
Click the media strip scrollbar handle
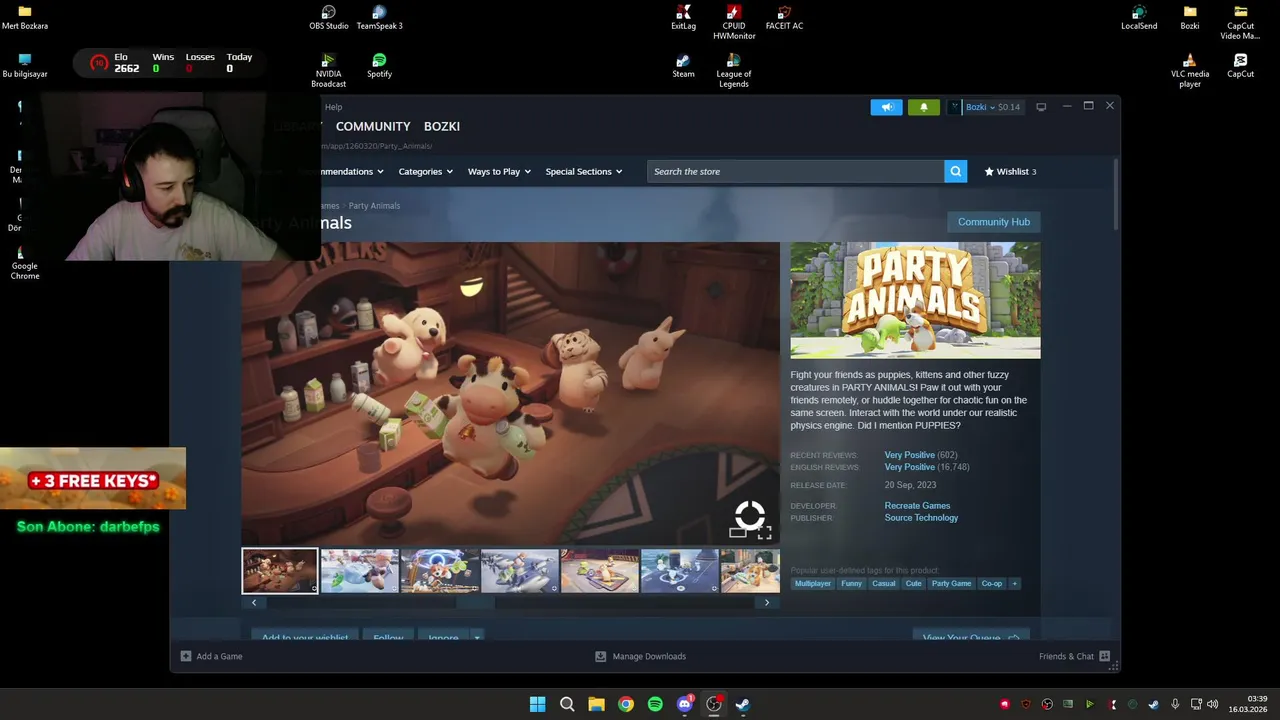[475, 602]
